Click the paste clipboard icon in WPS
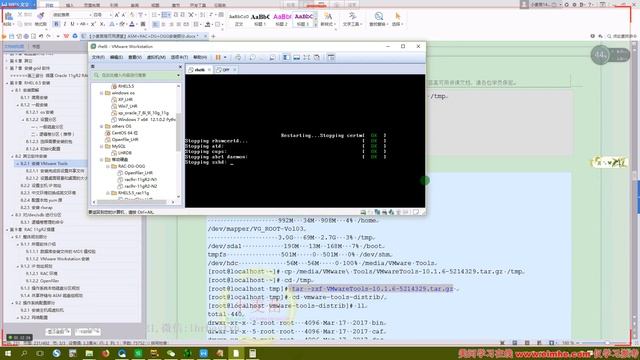Screen dimensions: 640x360 pyautogui.click(x=9, y=16)
